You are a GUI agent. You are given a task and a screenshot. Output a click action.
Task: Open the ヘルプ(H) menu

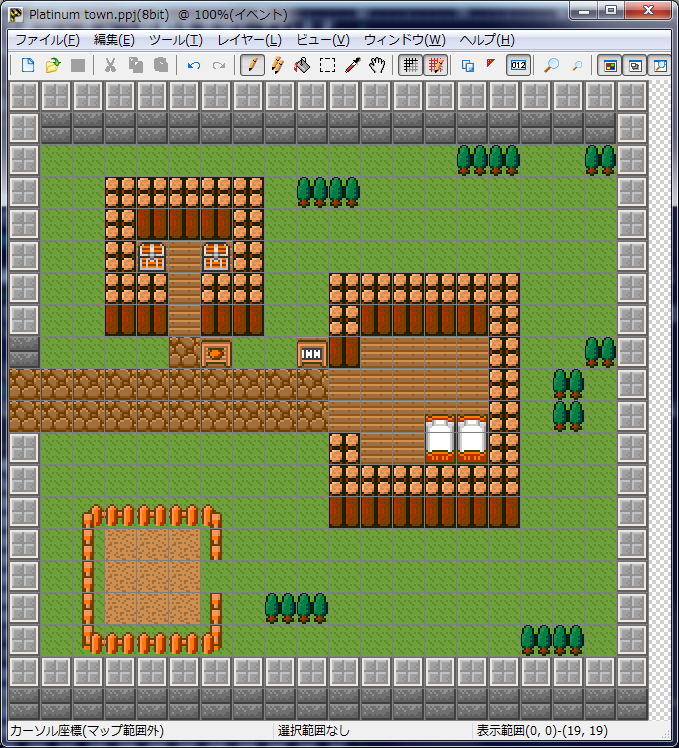[x=487, y=40]
